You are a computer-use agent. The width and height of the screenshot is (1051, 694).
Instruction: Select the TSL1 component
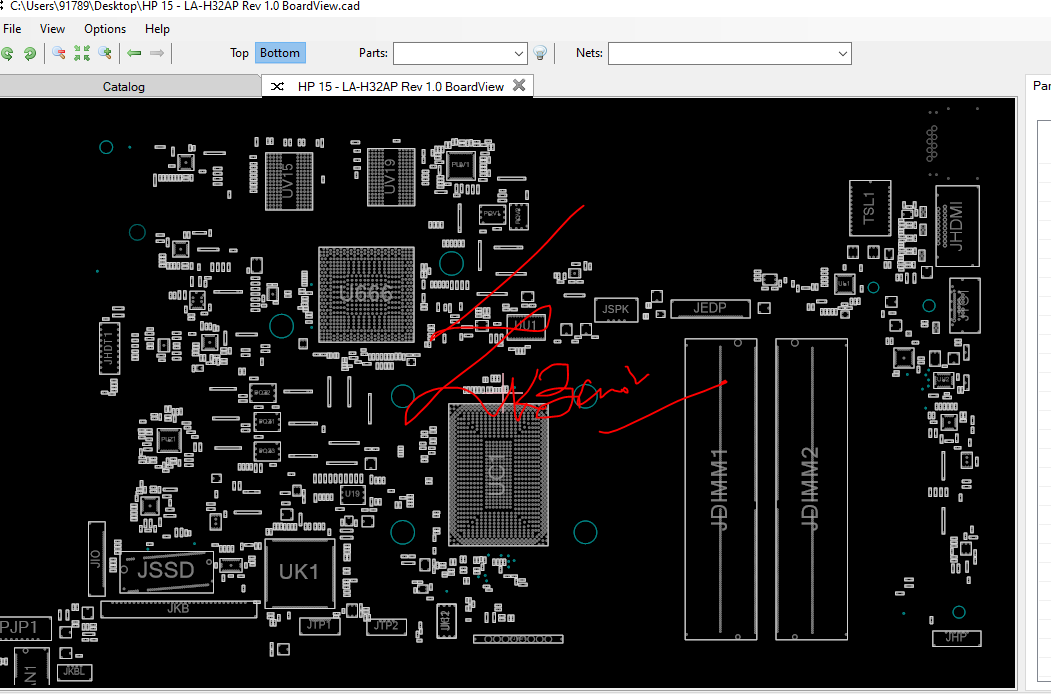pos(869,208)
